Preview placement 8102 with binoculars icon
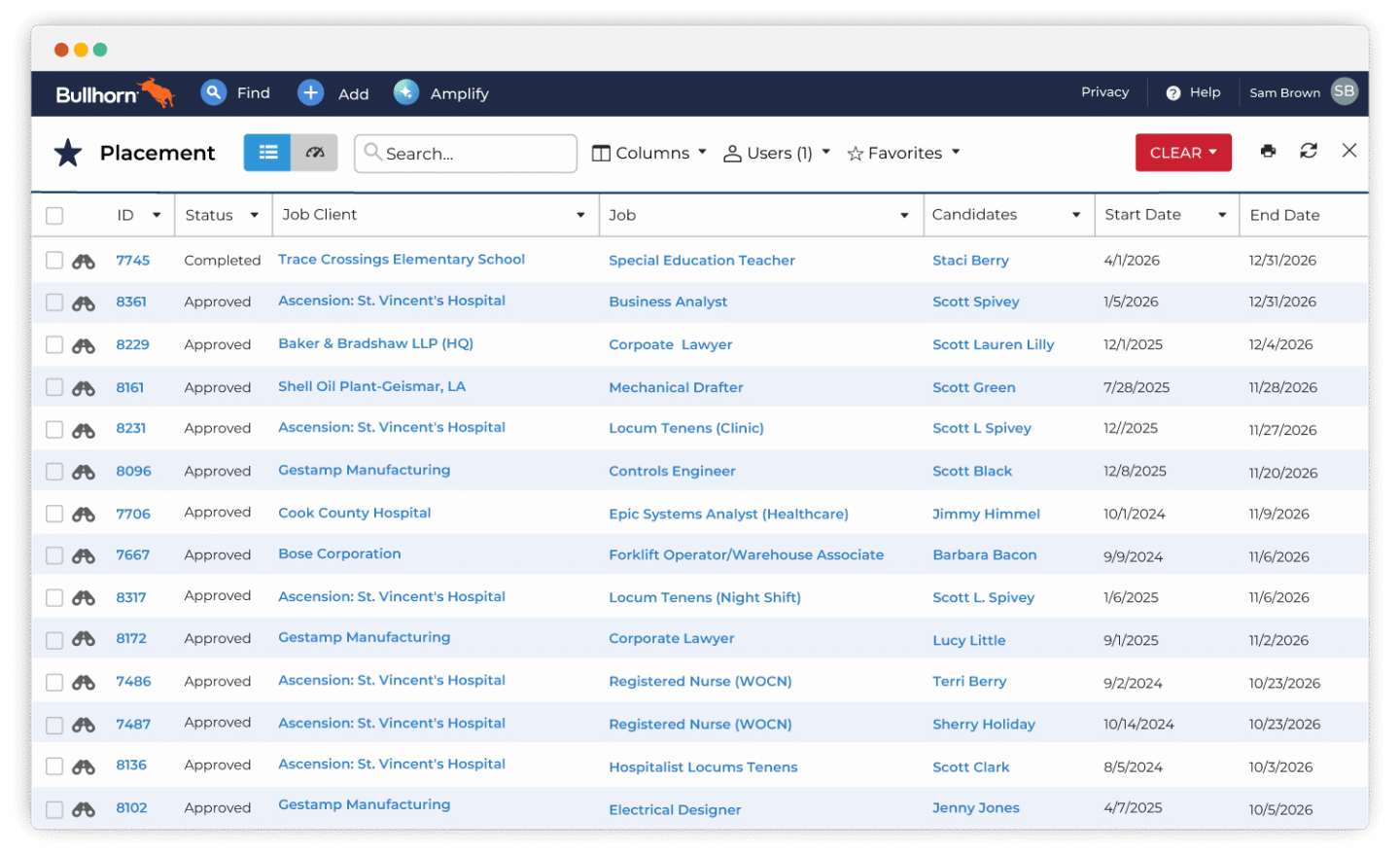 (x=84, y=808)
